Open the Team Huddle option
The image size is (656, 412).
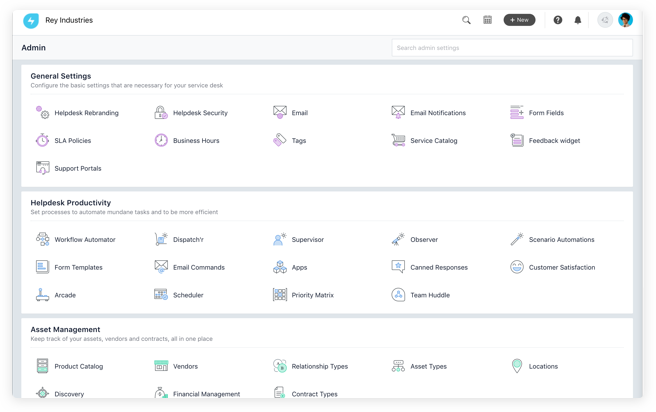tap(430, 295)
